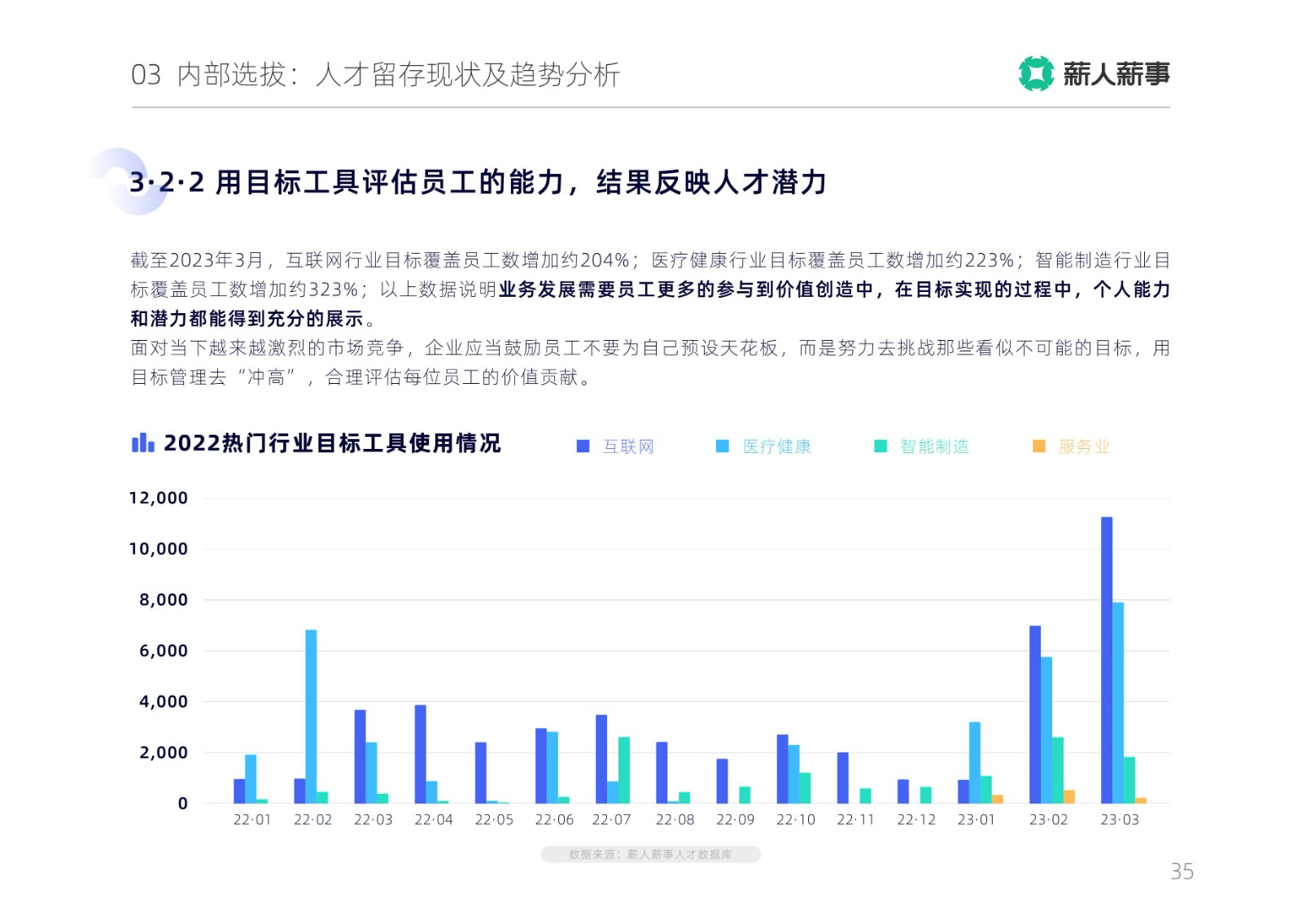The width and height of the screenshot is (1302, 924).
Task: Click the 服务业 orange legend swatch
Action: [1038, 447]
